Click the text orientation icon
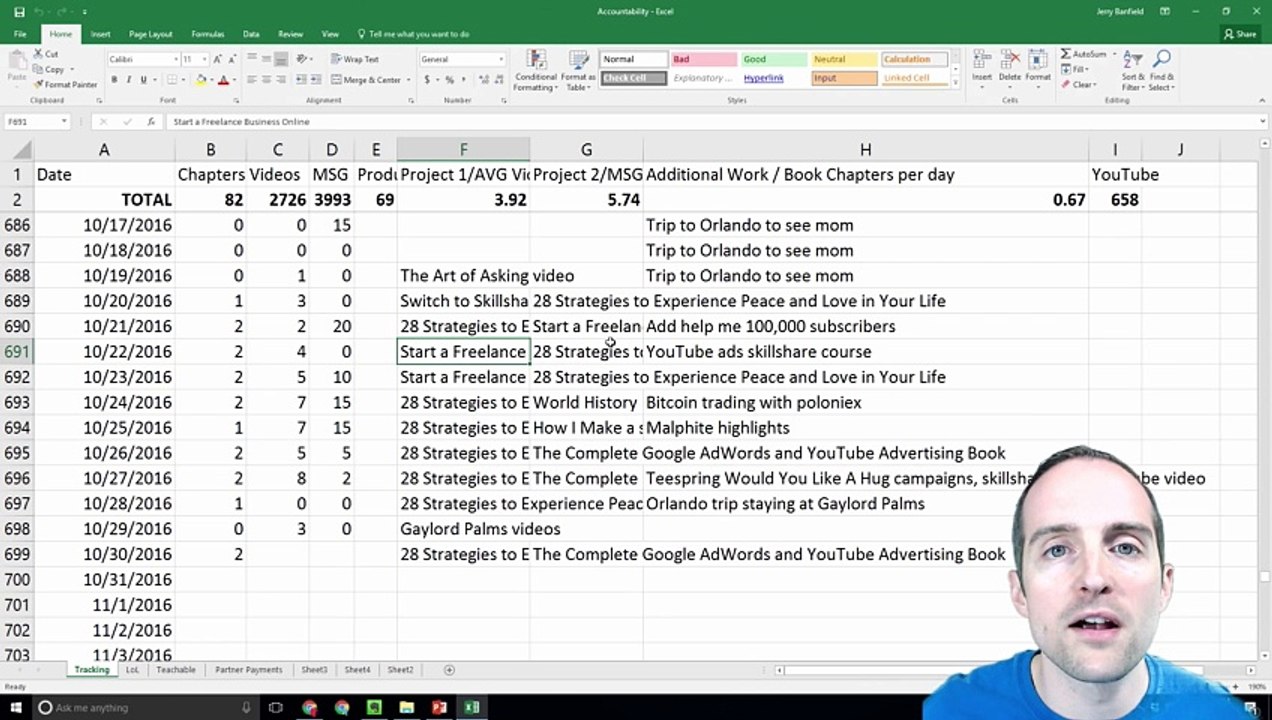 [x=303, y=59]
